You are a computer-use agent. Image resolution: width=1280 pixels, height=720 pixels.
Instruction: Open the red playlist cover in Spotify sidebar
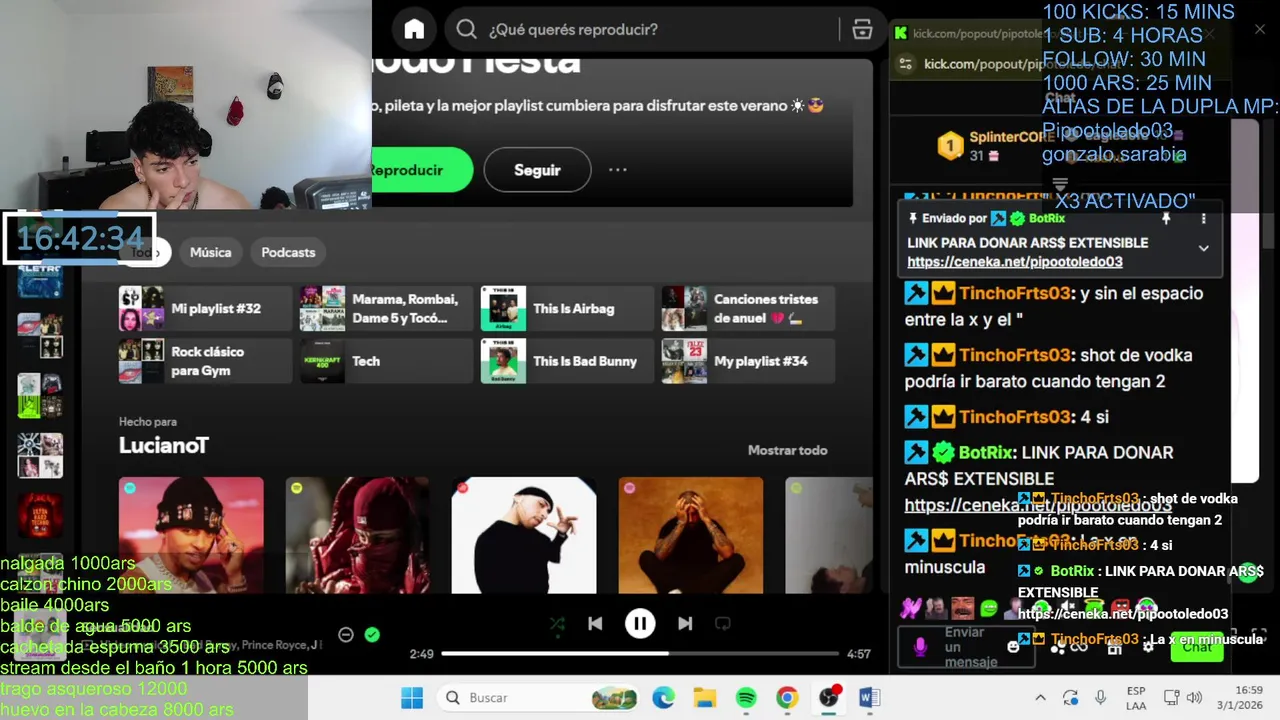(40, 514)
